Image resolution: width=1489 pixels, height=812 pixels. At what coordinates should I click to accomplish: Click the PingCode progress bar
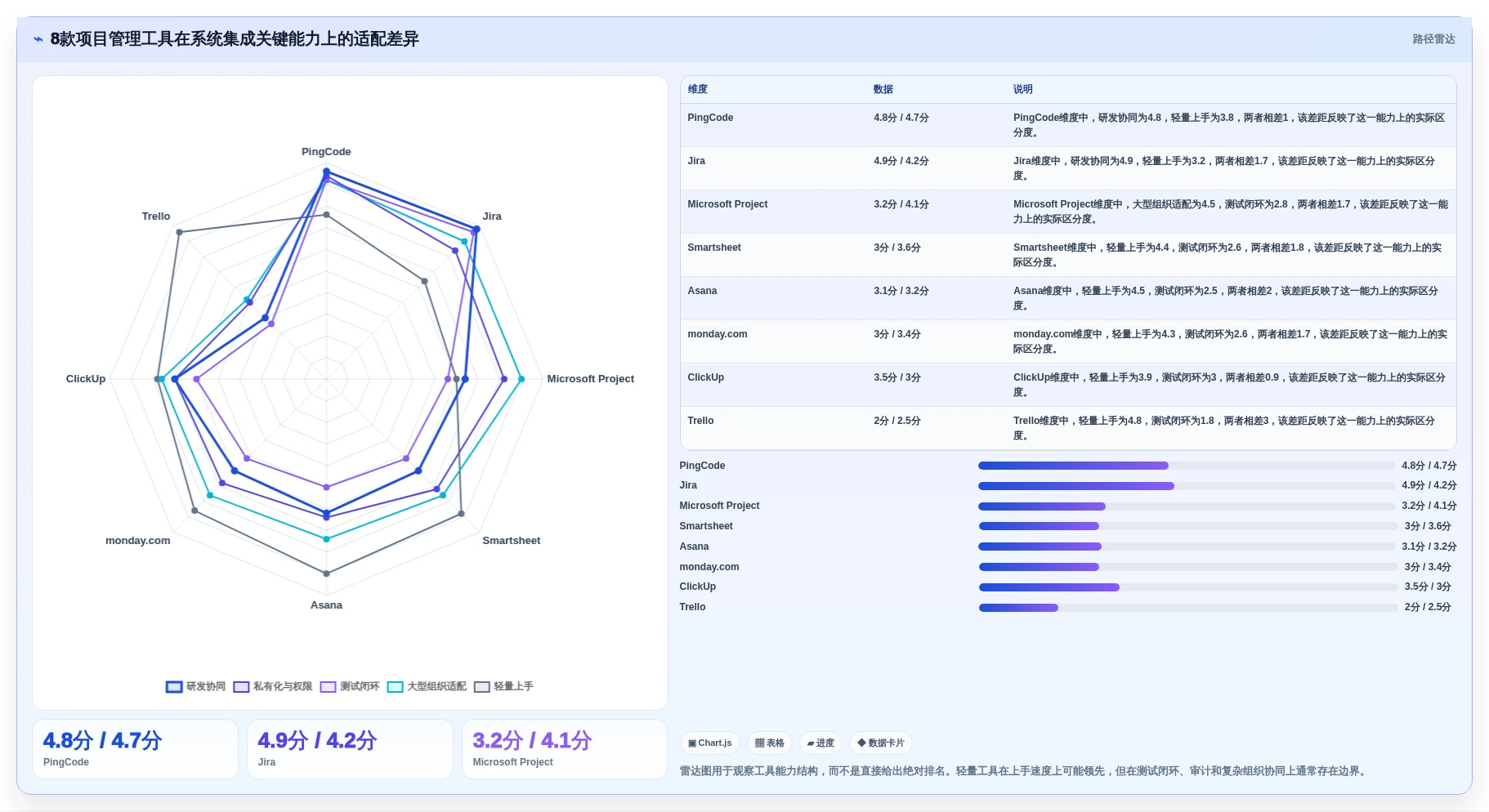1187,466
